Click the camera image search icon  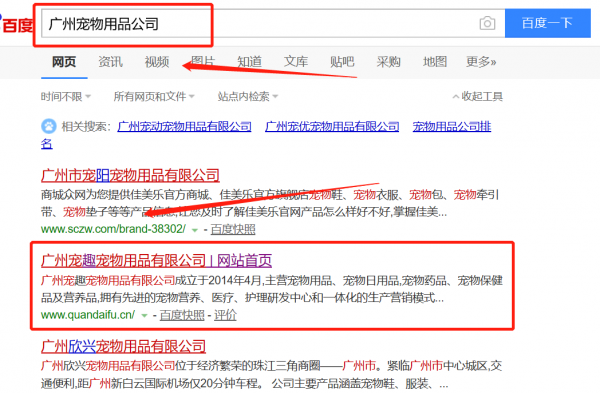(487, 23)
